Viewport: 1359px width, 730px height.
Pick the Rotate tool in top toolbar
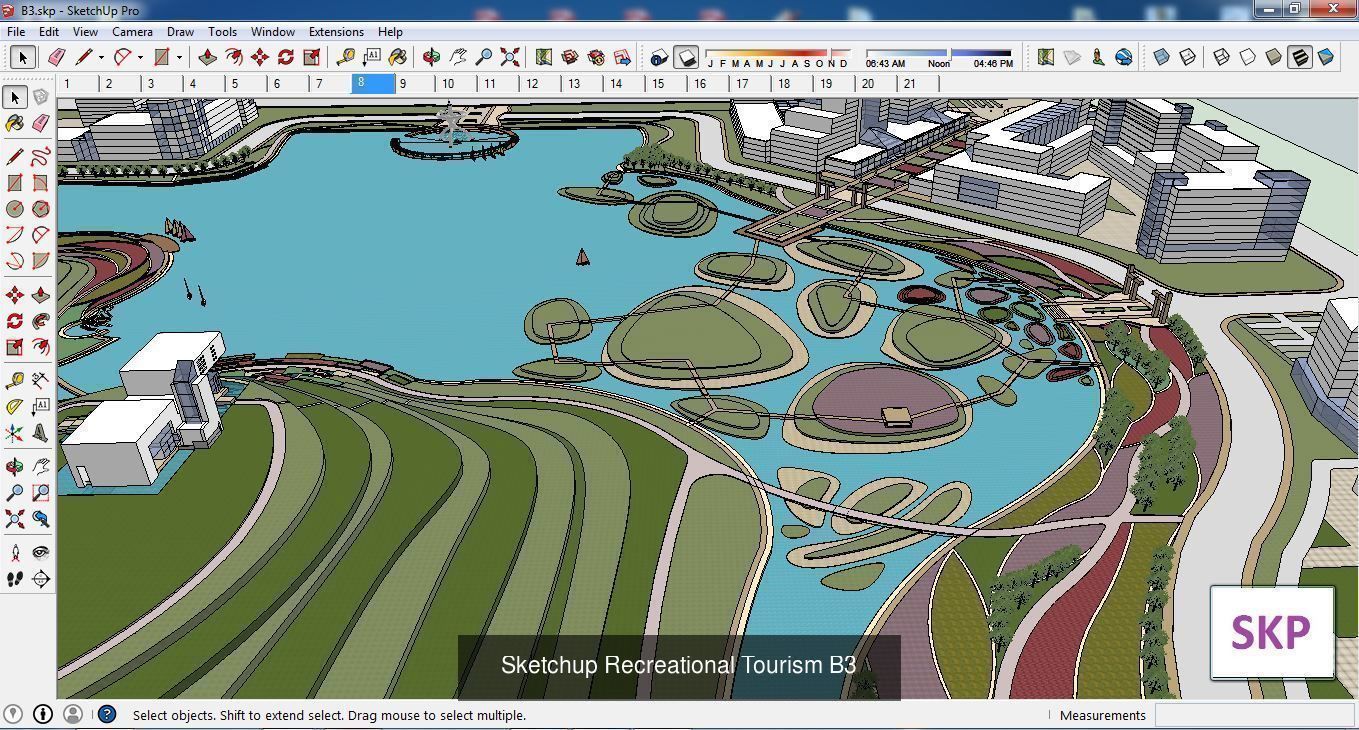(285, 57)
